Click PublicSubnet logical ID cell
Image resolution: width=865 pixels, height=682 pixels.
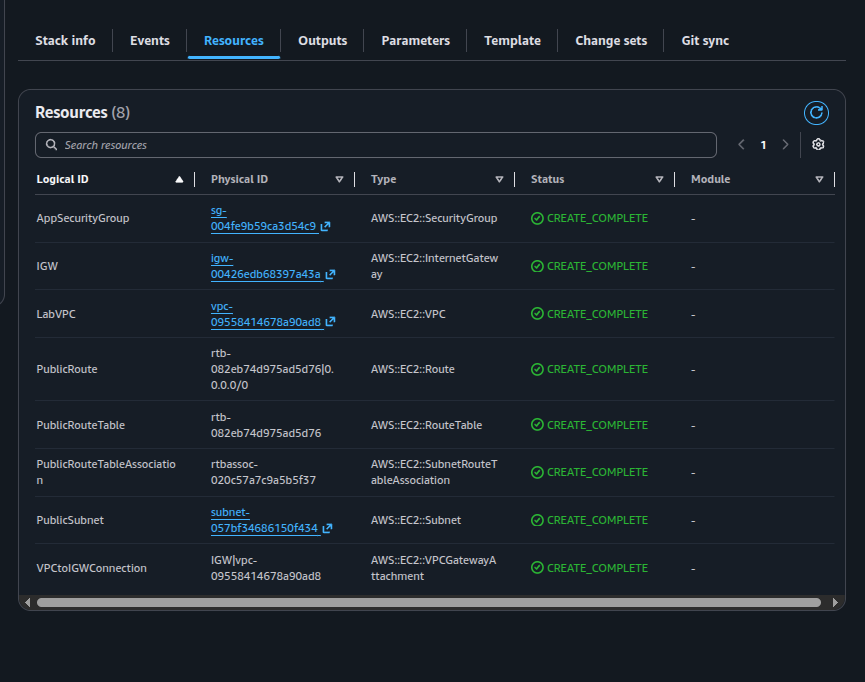[x=70, y=520]
